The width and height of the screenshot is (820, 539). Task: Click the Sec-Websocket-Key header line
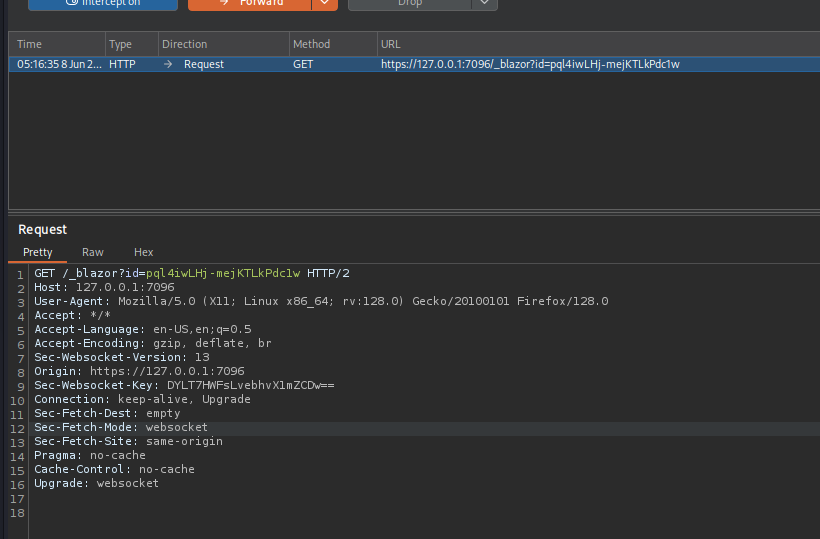pos(184,386)
